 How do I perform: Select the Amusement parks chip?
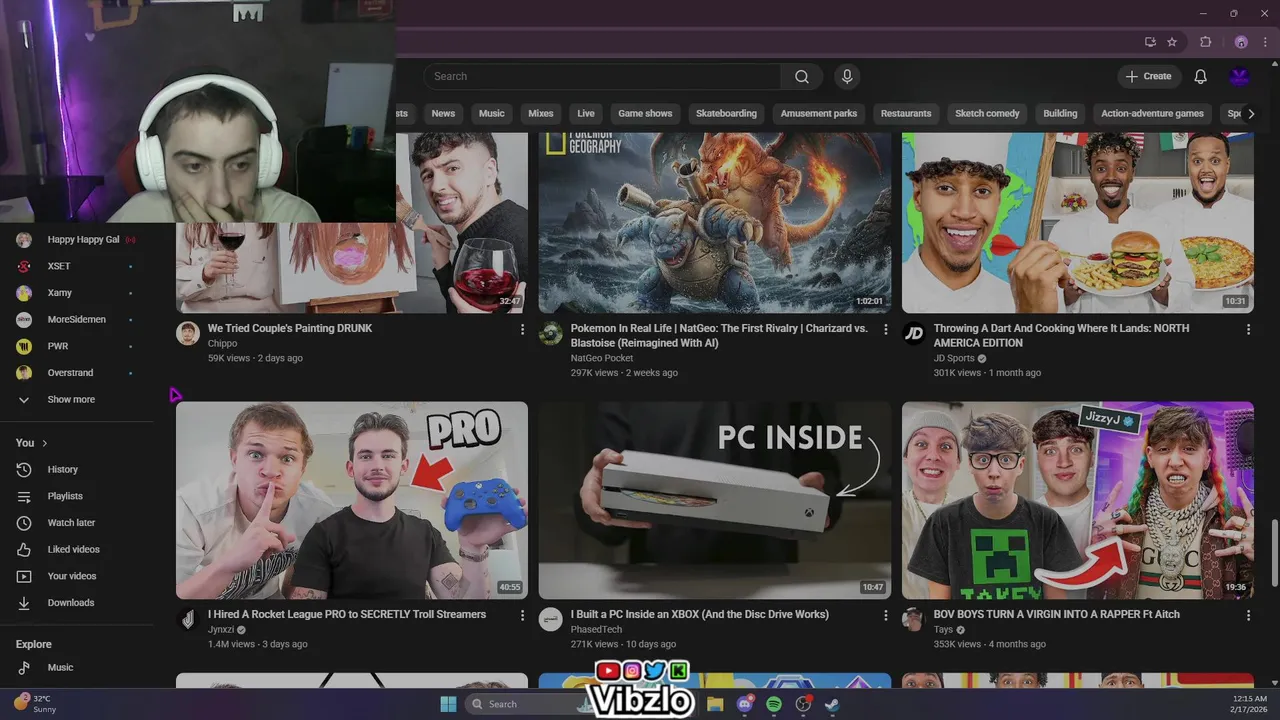819,113
